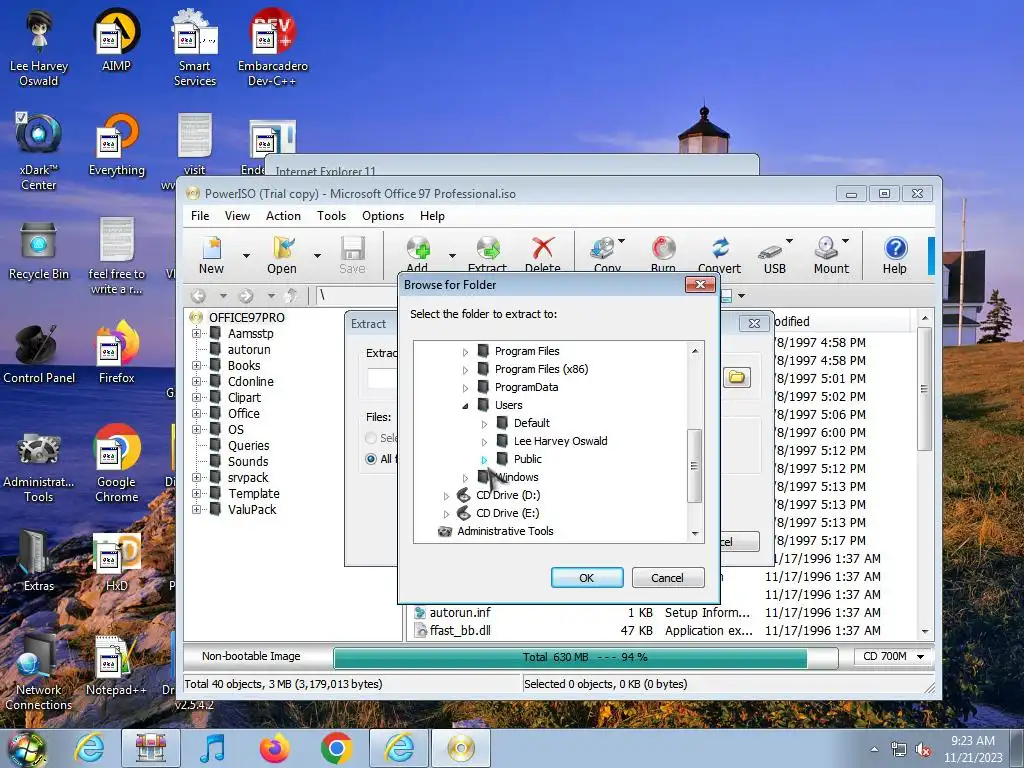Expand Program Files folder in tree

pyautogui.click(x=465, y=352)
